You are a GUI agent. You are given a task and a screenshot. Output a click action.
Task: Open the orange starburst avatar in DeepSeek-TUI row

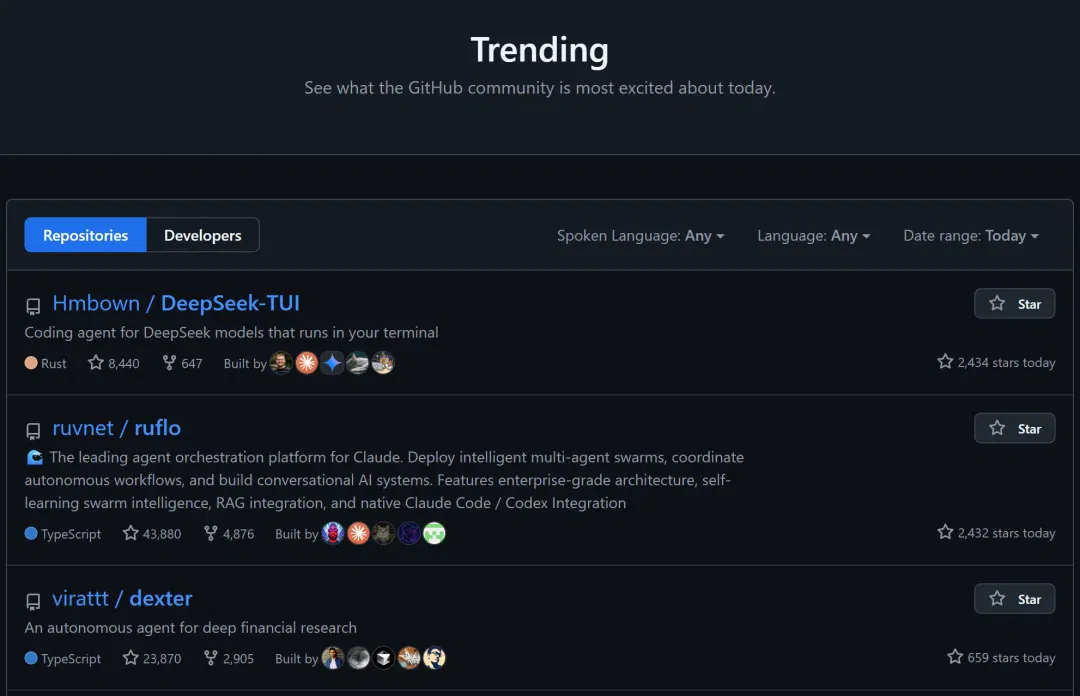(x=307, y=362)
